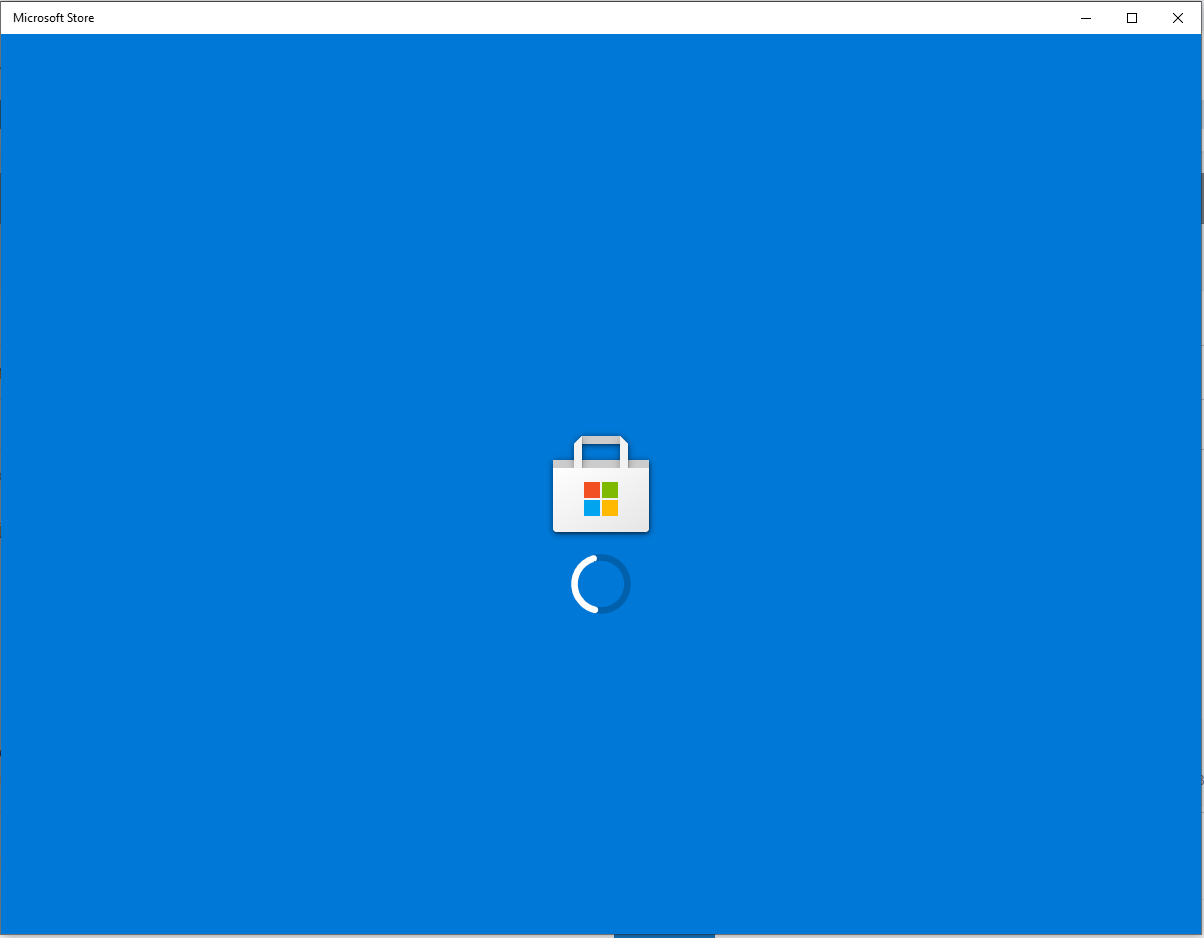Maximize the Microsoft Store window
Image resolution: width=1204 pixels, height=938 pixels.
[1132, 18]
